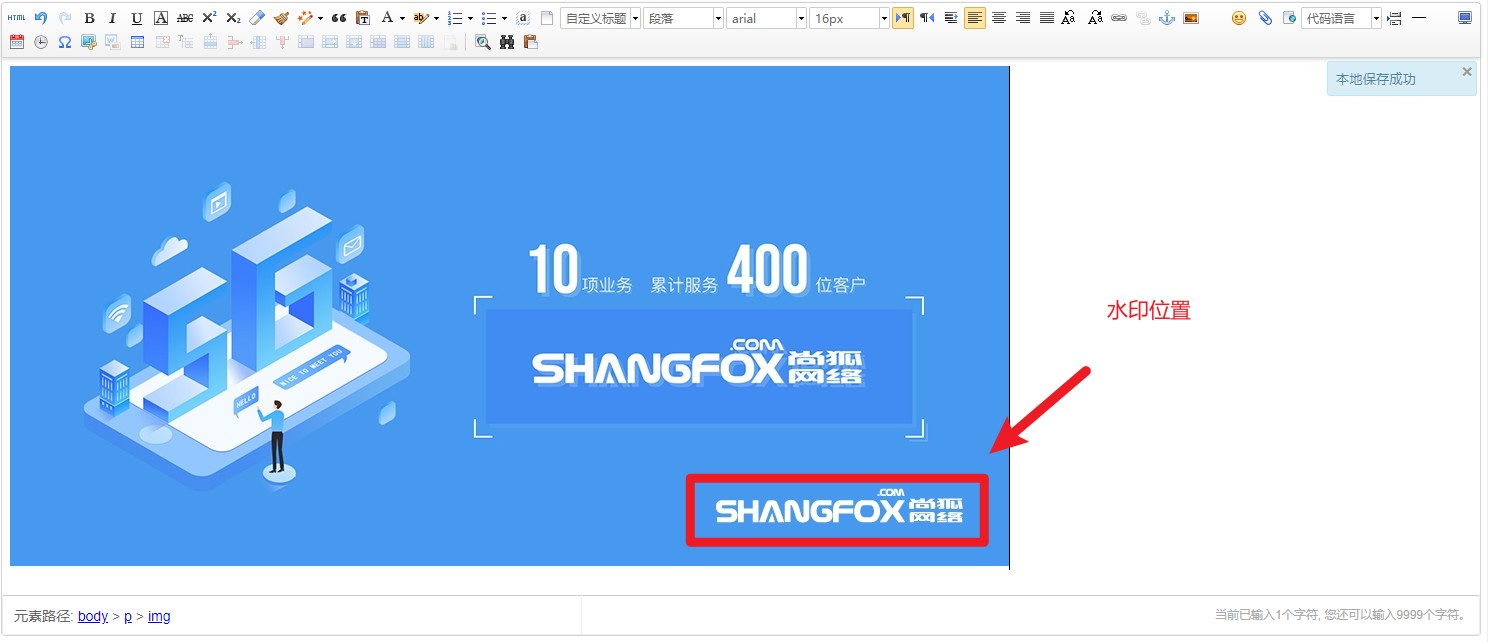Toggle italic formatting
The width and height of the screenshot is (1492, 642).
[x=113, y=18]
